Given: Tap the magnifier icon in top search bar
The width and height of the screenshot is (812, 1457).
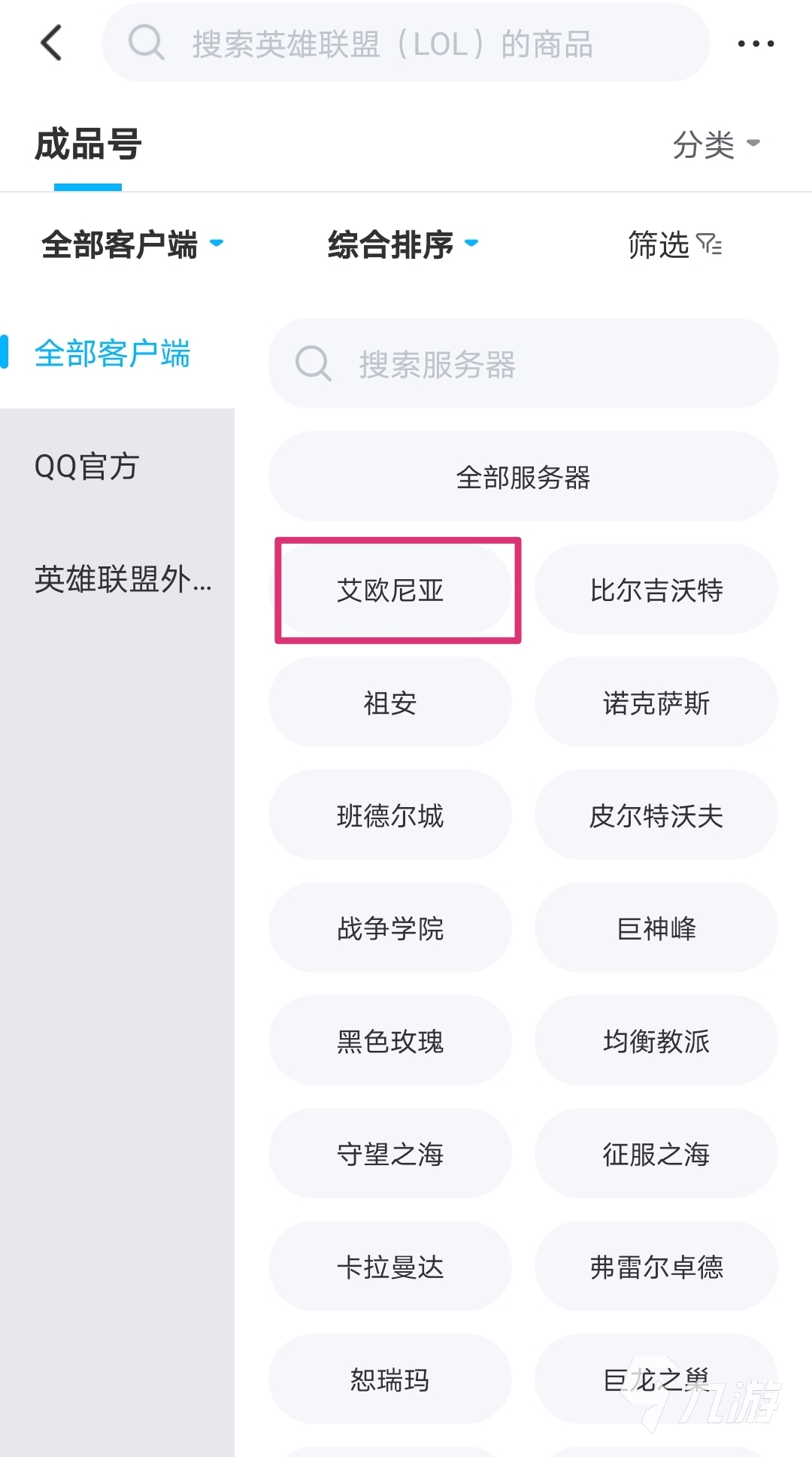Looking at the screenshot, I should [x=146, y=43].
